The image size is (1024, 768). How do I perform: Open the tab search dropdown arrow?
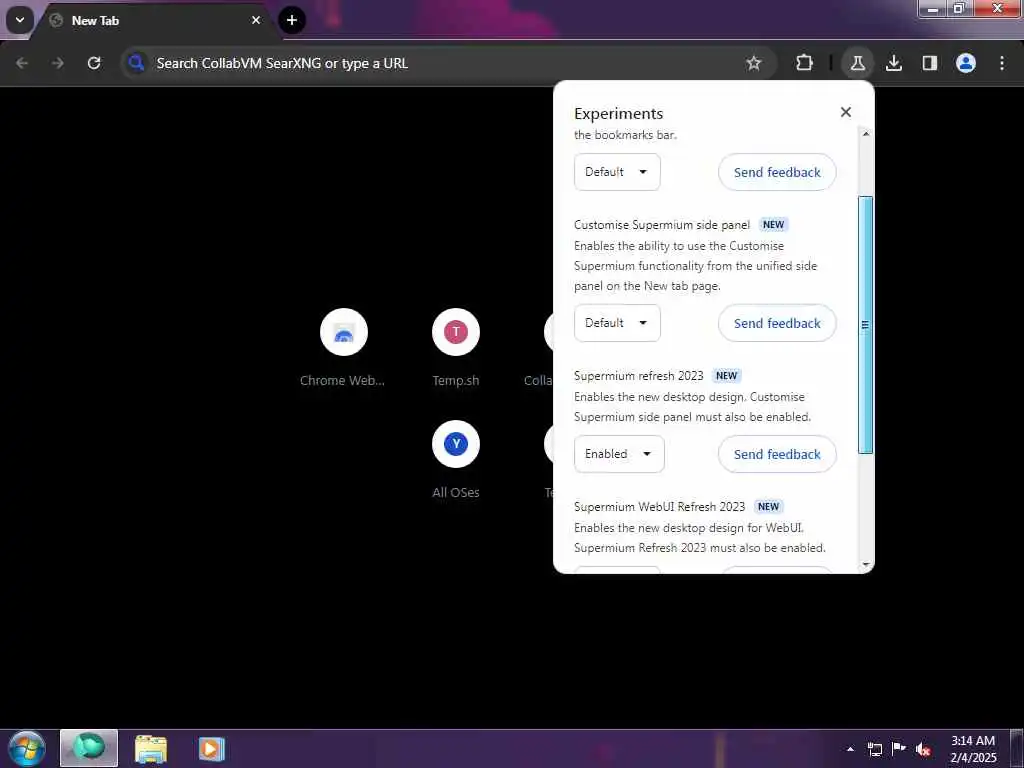pos(20,20)
